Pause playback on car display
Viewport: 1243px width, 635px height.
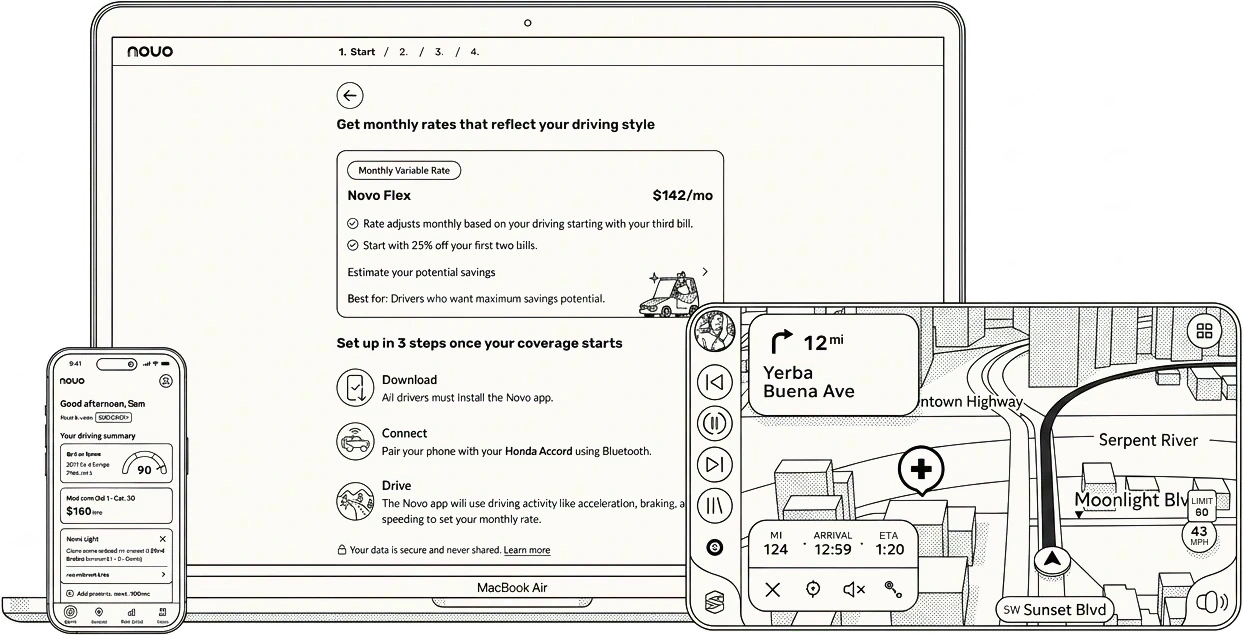(x=714, y=423)
